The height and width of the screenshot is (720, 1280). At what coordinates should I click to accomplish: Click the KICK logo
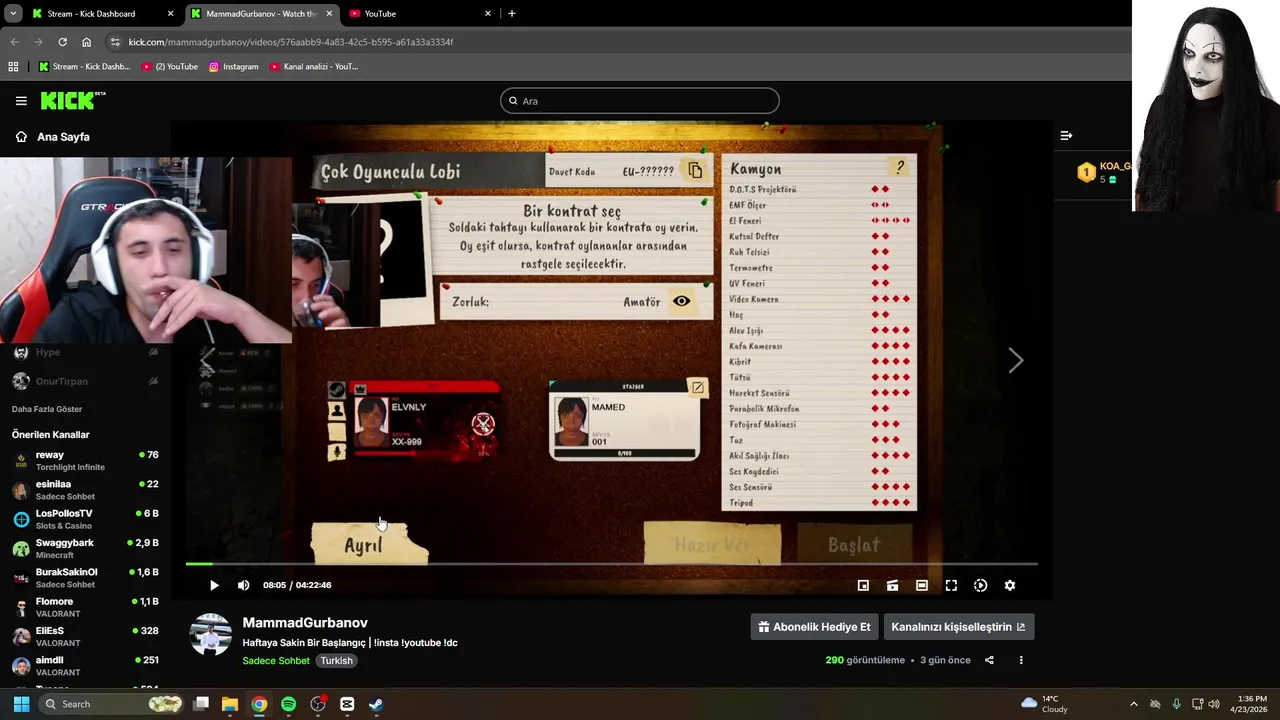click(x=73, y=100)
